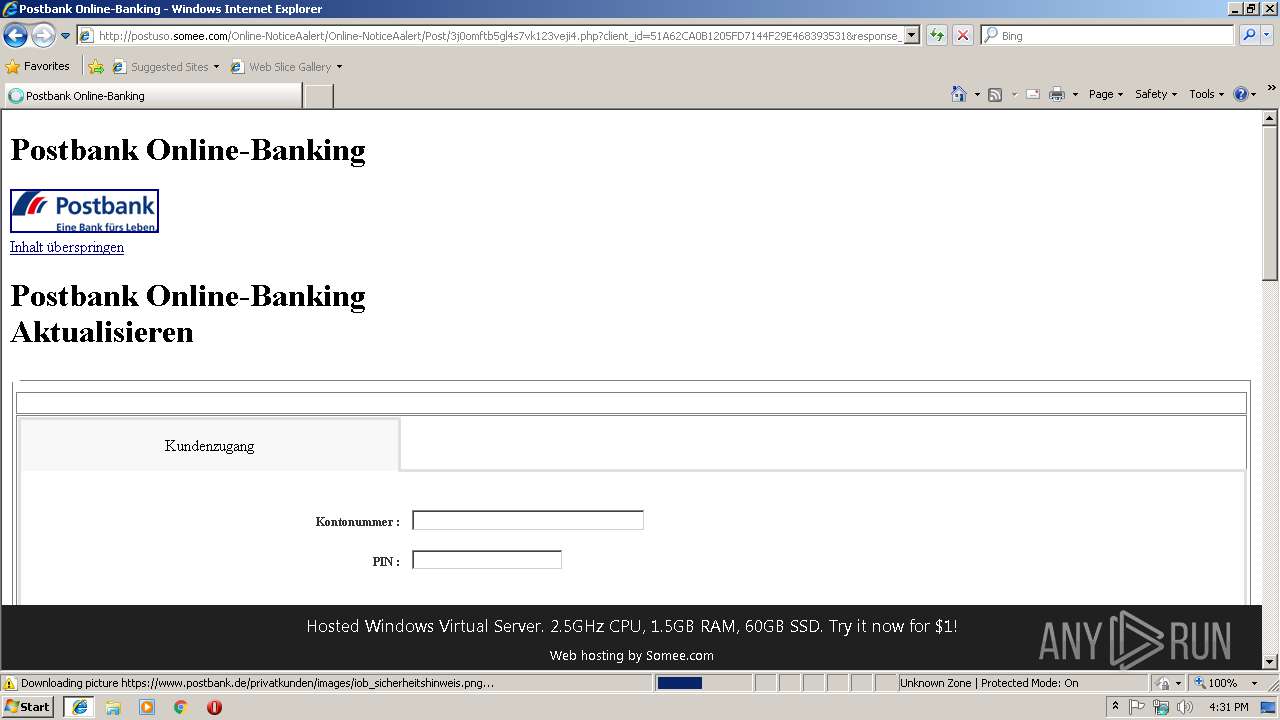Click the Action Center flag tray icon
Viewport: 1280px width, 720px height.
(x=1137, y=707)
